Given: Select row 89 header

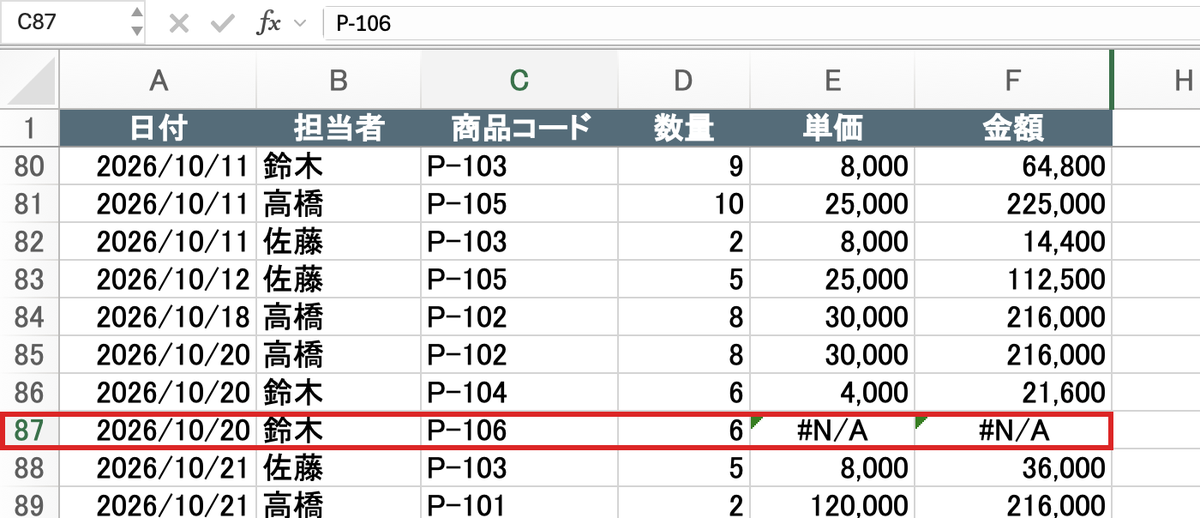Looking at the screenshot, I should coord(30,503).
